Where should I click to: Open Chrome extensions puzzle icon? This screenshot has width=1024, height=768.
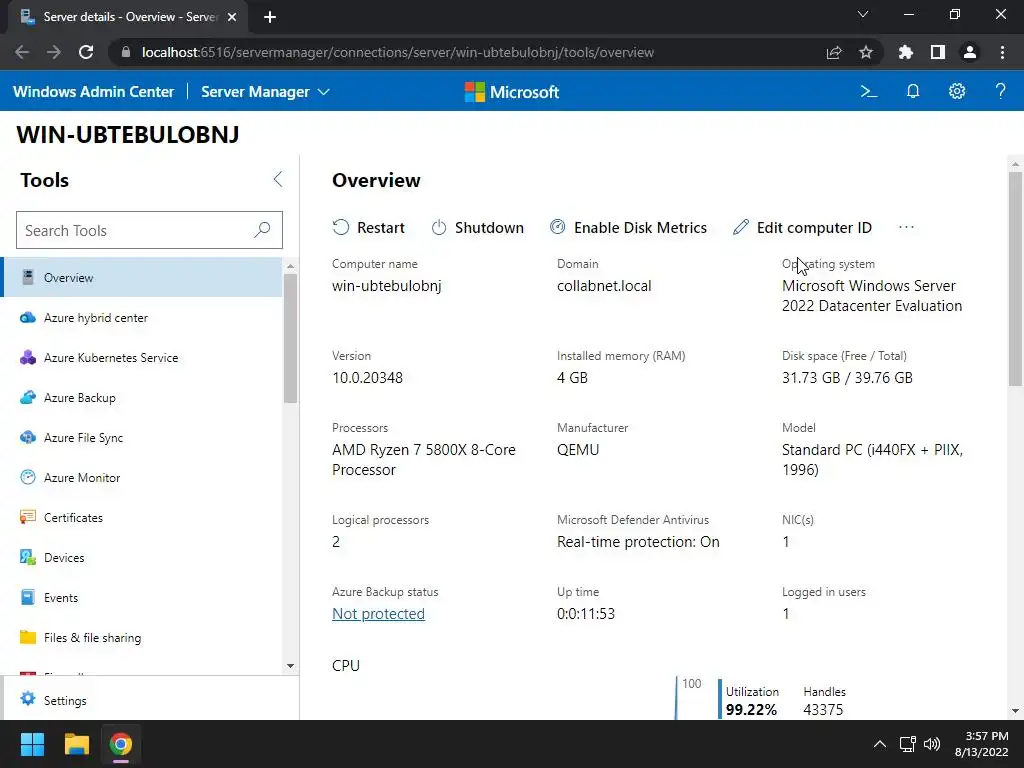[906, 52]
